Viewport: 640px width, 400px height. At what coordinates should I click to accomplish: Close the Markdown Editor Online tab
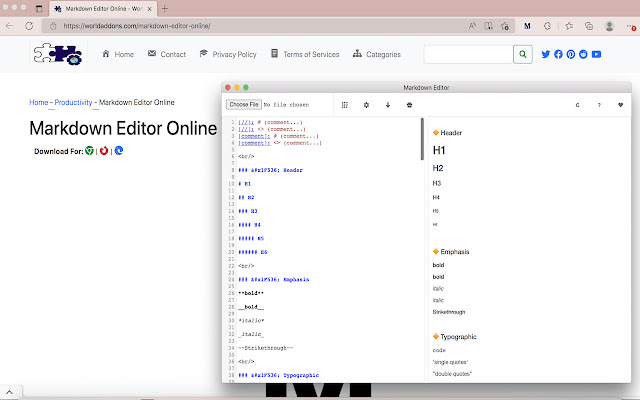149,9
